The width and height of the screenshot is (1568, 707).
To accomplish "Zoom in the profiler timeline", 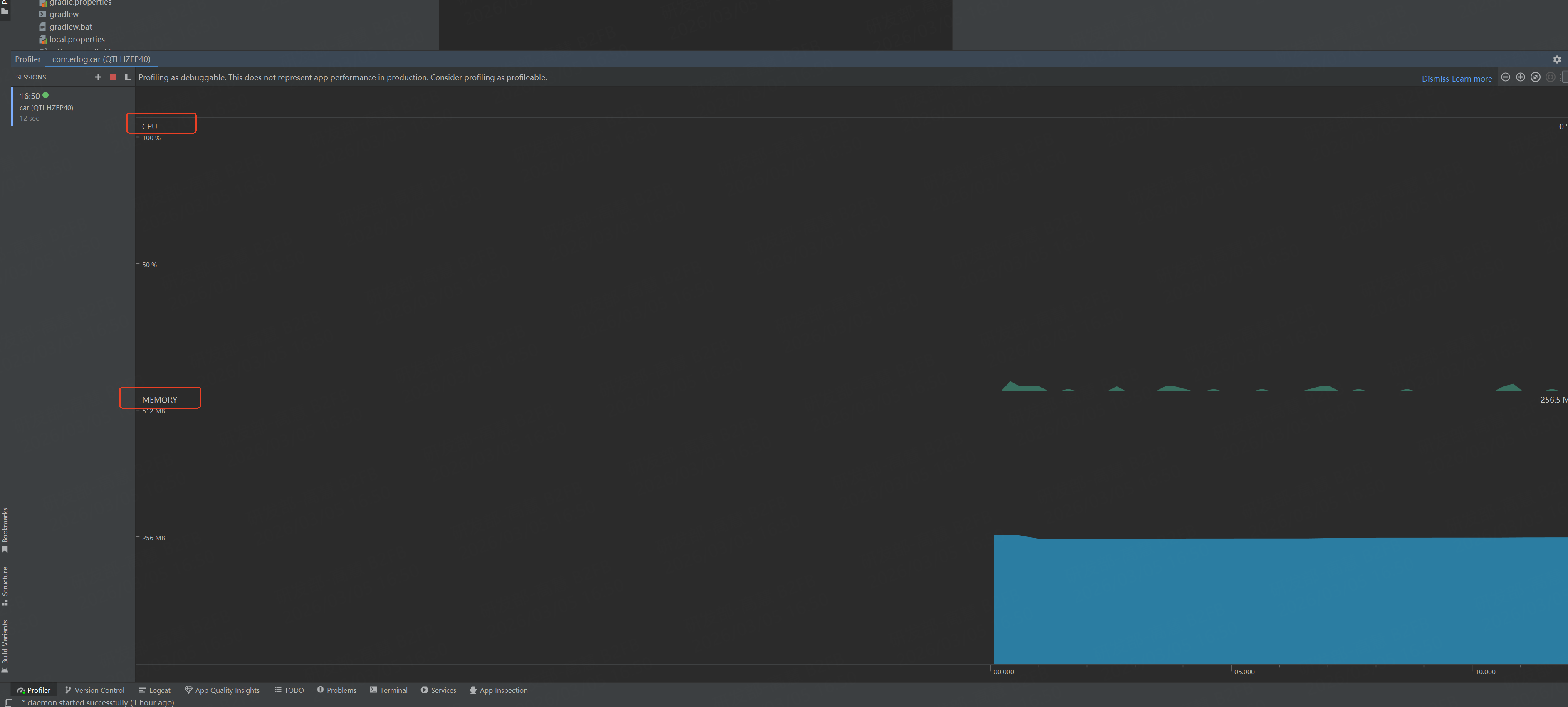I will tap(1521, 77).
